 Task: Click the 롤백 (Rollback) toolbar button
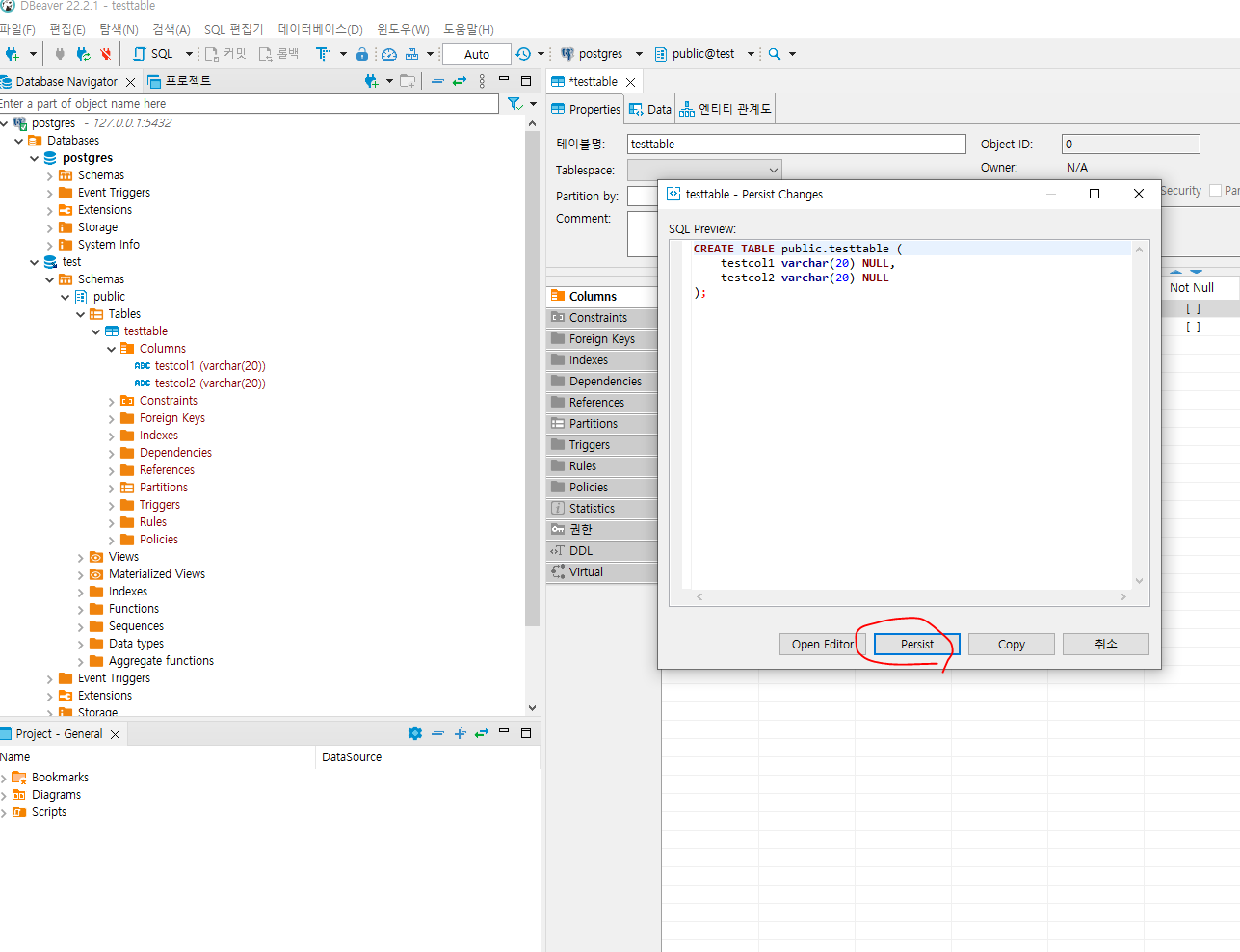point(278,54)
